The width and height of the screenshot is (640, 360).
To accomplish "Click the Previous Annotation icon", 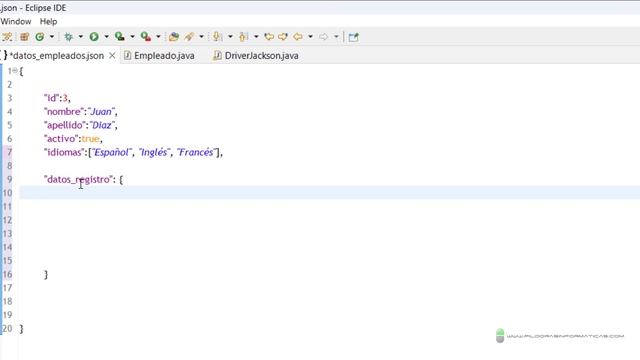I will [x=244, y=37].
